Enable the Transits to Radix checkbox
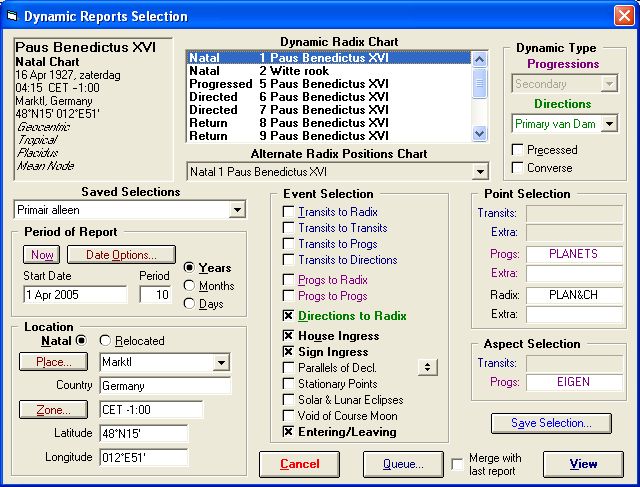 [x=289, y=212]
